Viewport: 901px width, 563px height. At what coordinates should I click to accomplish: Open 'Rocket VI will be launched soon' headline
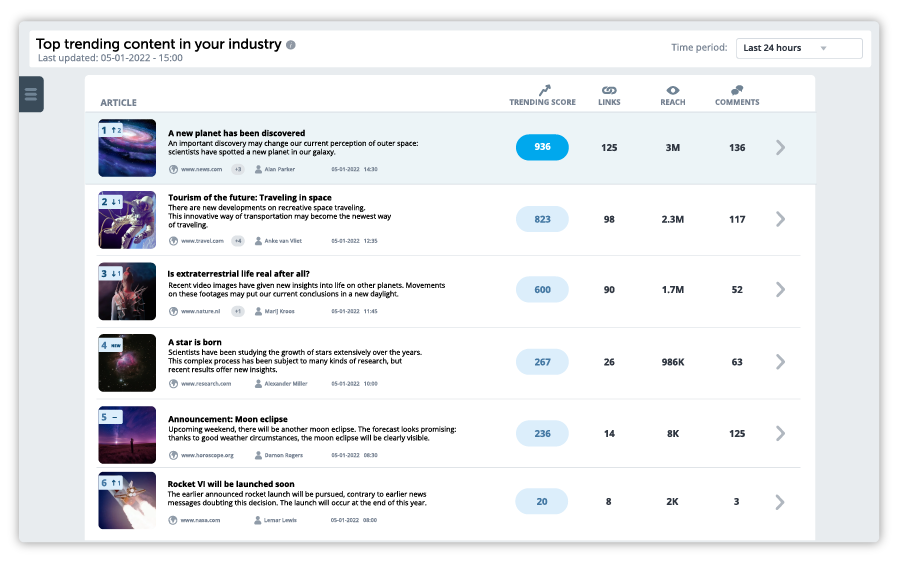click(231, 484)
